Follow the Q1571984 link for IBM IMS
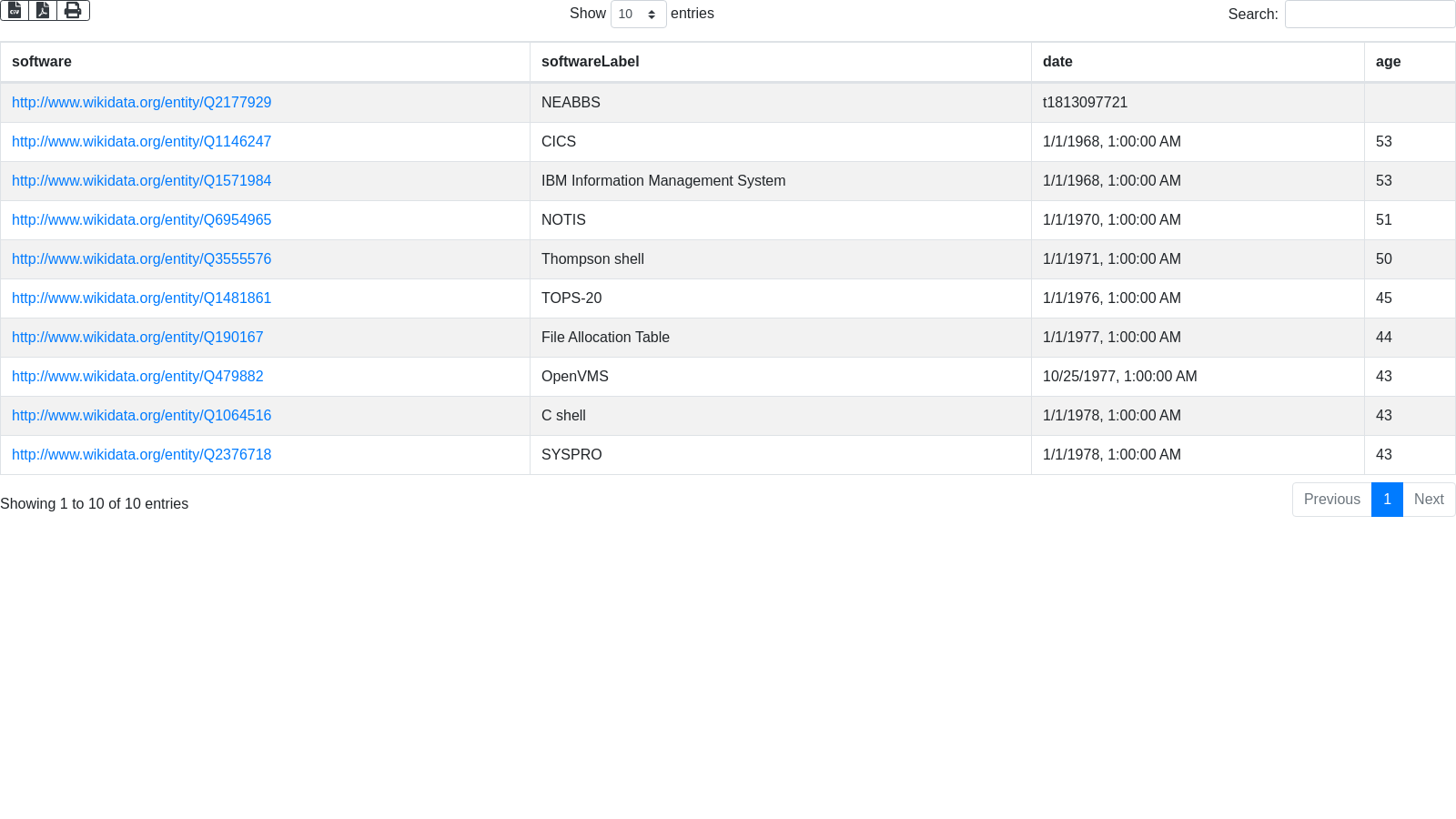Viewport: 1456px width, 819px height. point(141,181)
